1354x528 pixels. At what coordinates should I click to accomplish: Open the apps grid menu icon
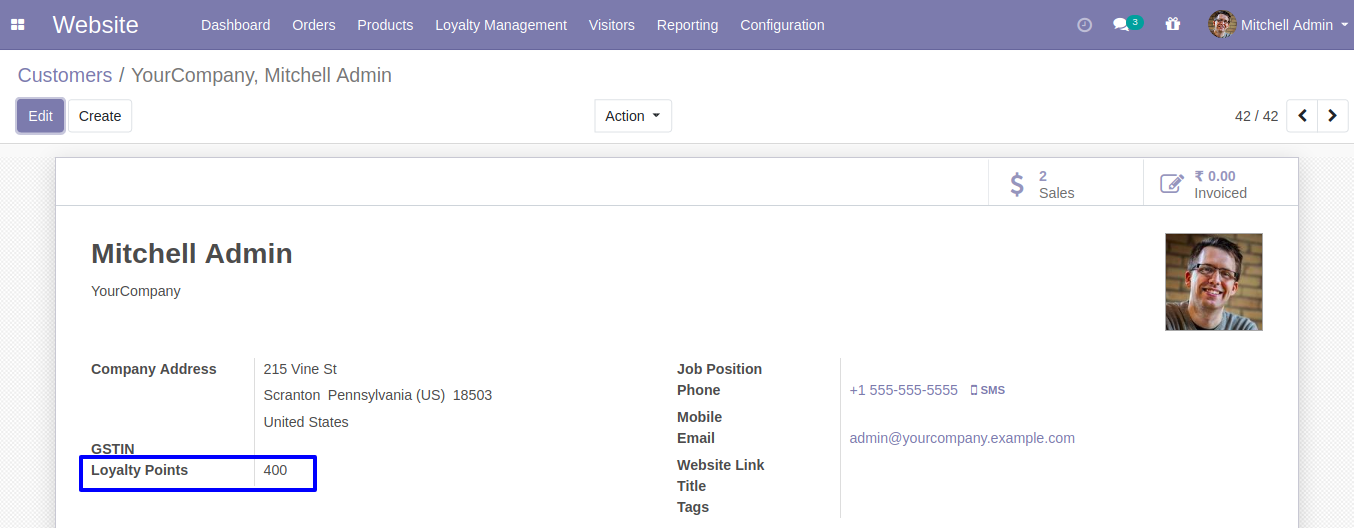click(x=18, y=25)
